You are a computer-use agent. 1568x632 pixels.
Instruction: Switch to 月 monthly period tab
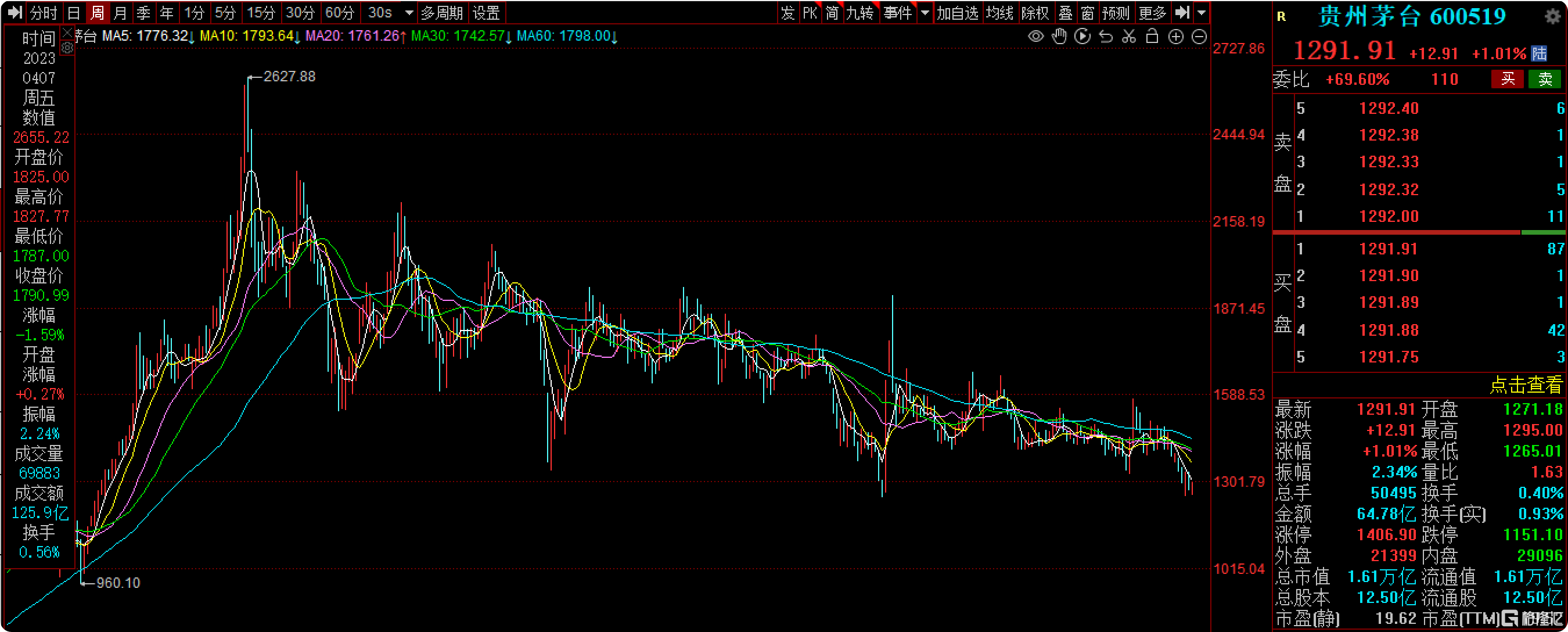point(121,13)
